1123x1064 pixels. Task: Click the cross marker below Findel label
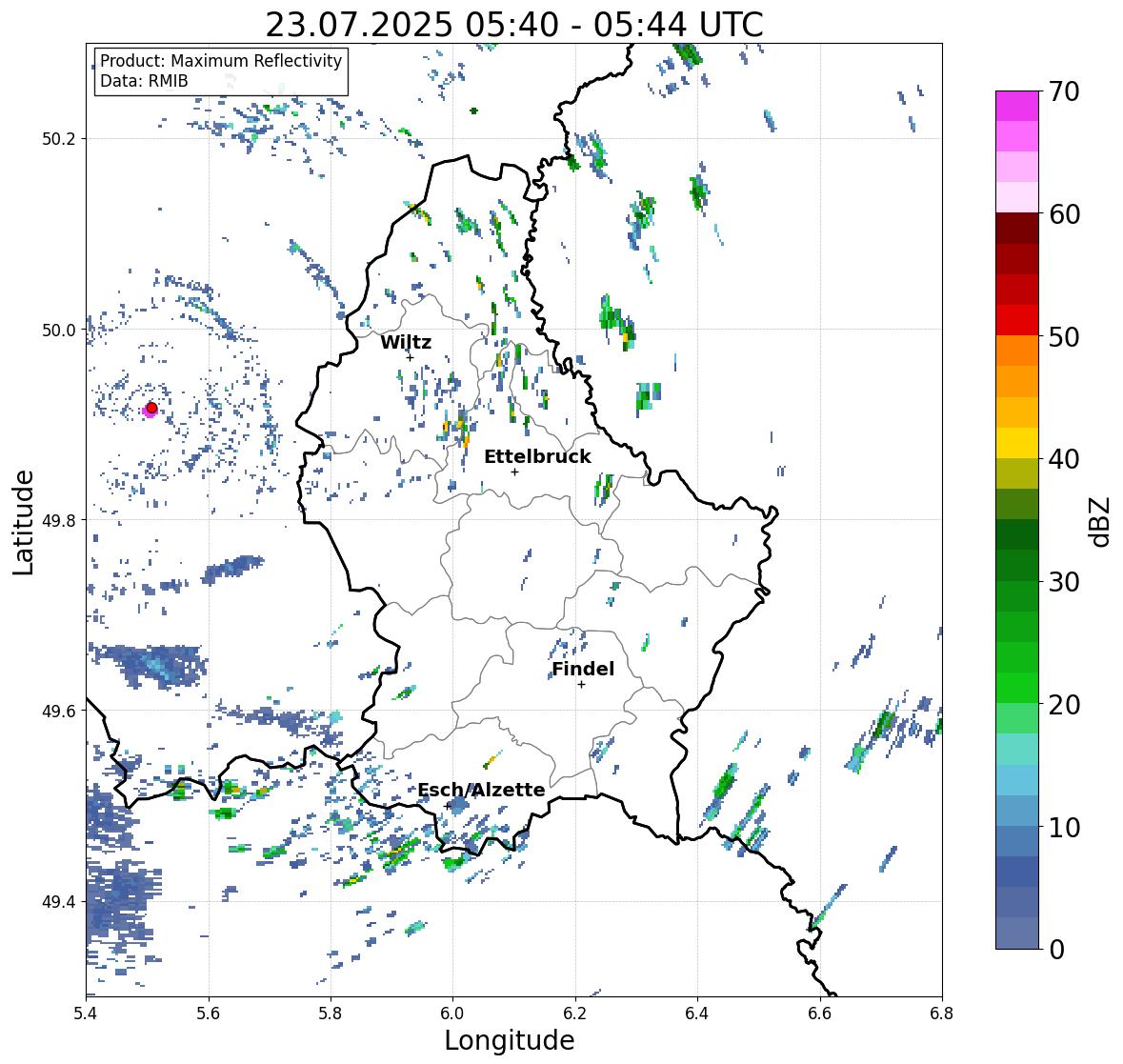[x=582, y=685]
